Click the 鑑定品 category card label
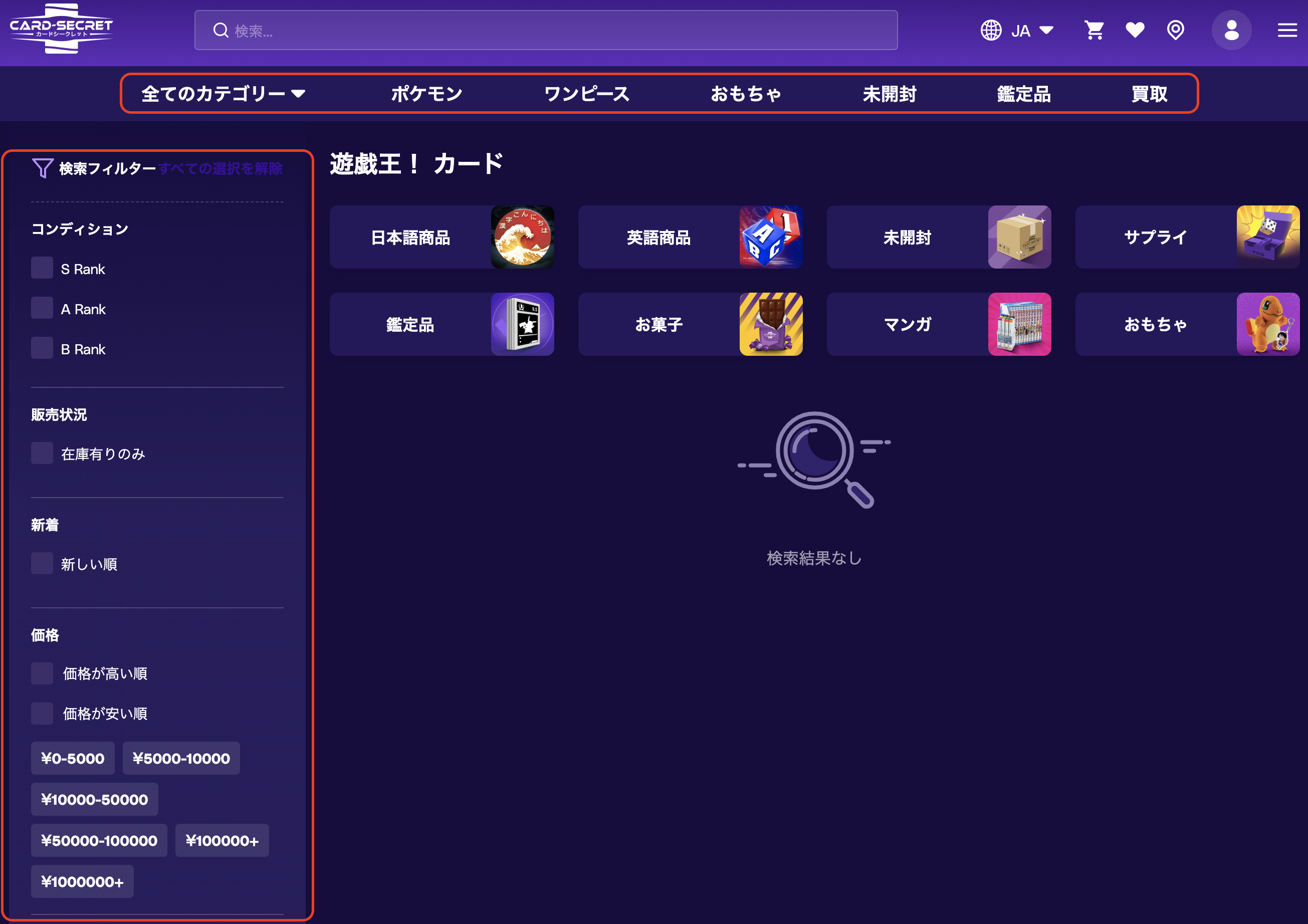 coord(410,324)
